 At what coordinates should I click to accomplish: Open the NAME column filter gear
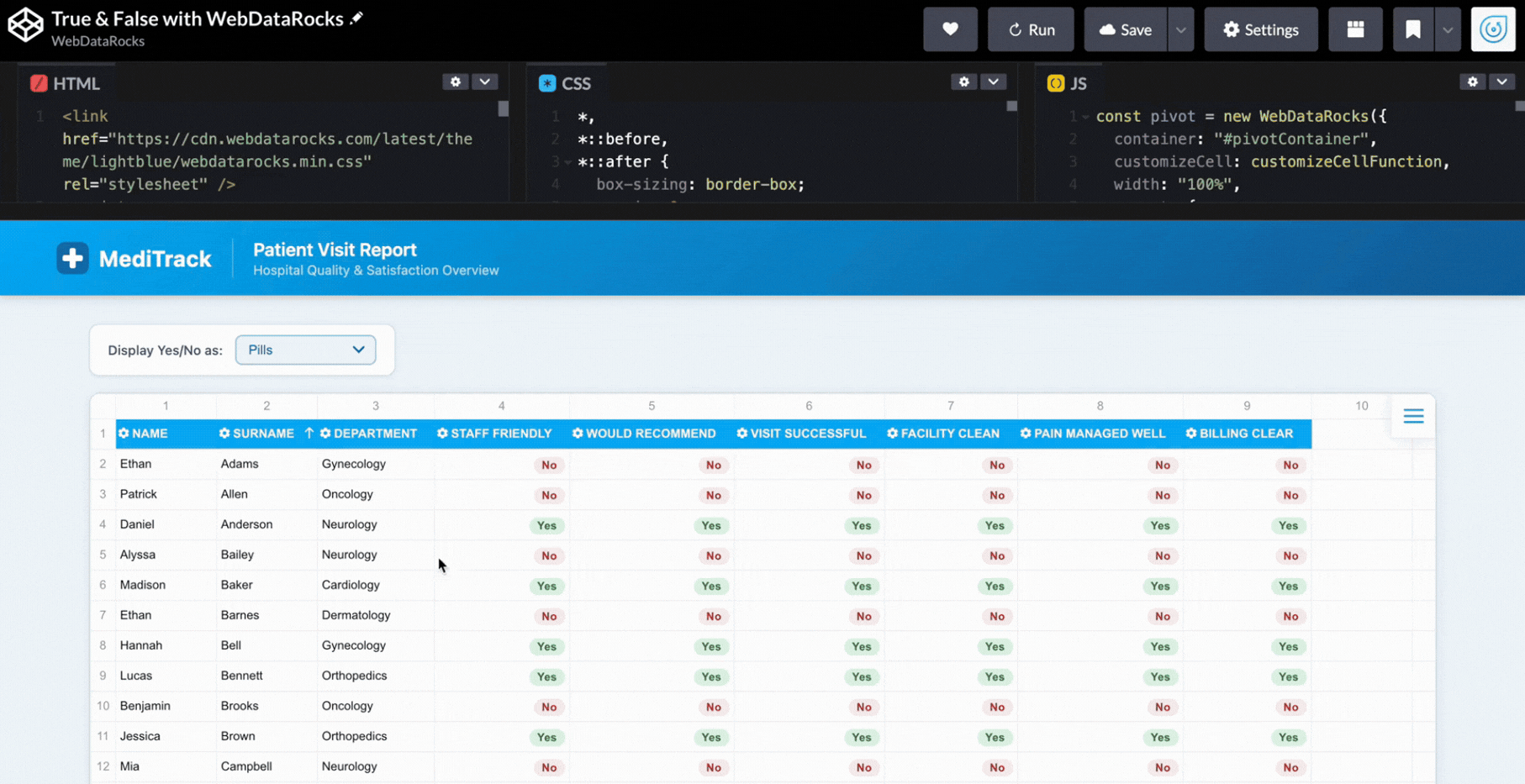coord(124,434)
